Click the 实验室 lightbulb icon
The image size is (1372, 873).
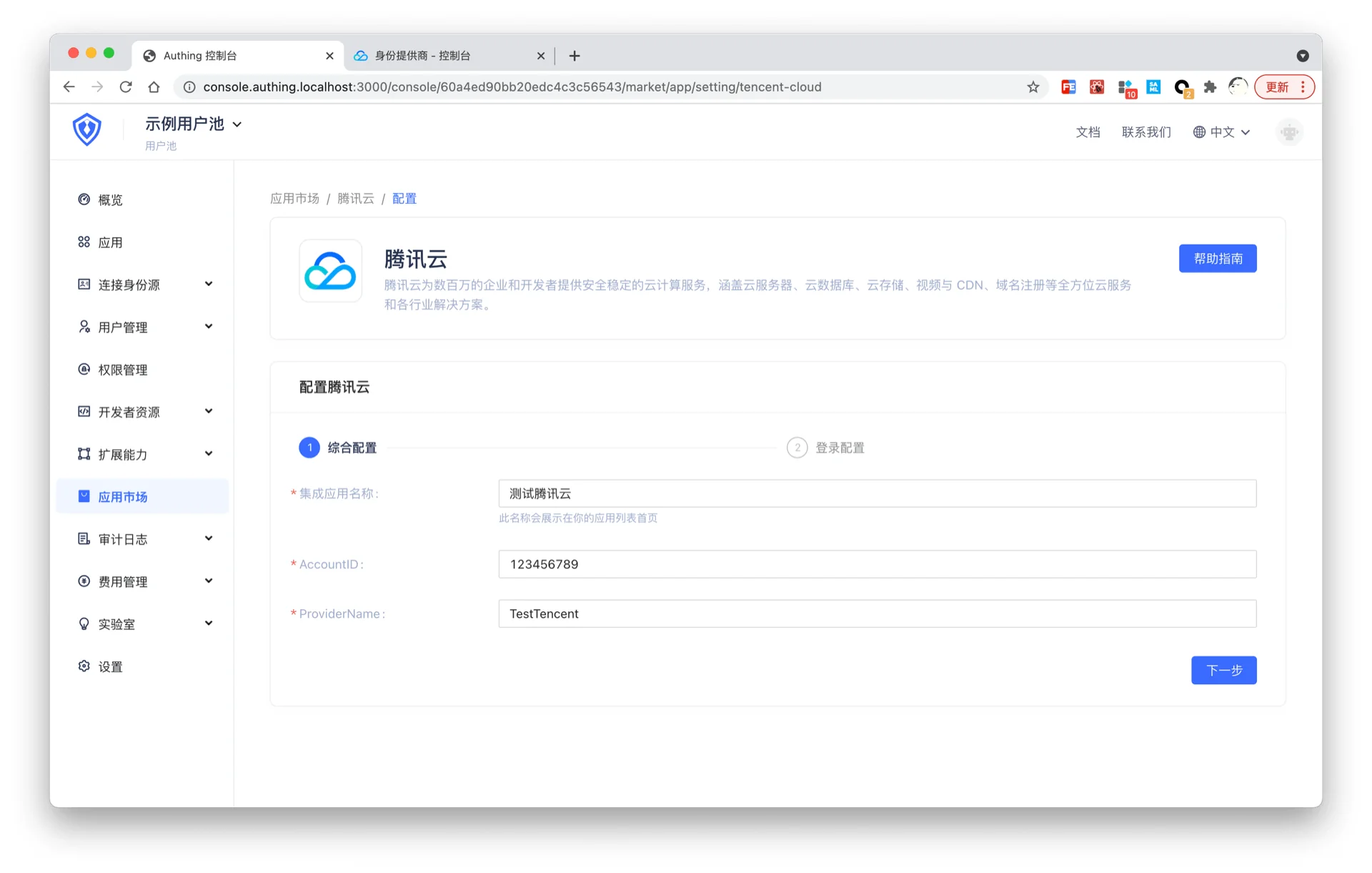click(x=84, y=623)
